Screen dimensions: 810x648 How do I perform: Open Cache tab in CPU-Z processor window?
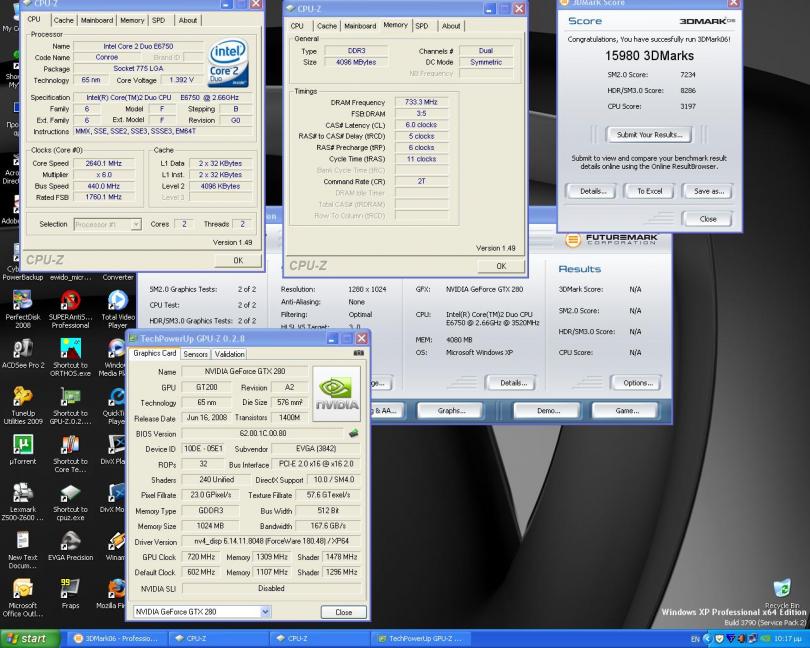tap(64, 20)
